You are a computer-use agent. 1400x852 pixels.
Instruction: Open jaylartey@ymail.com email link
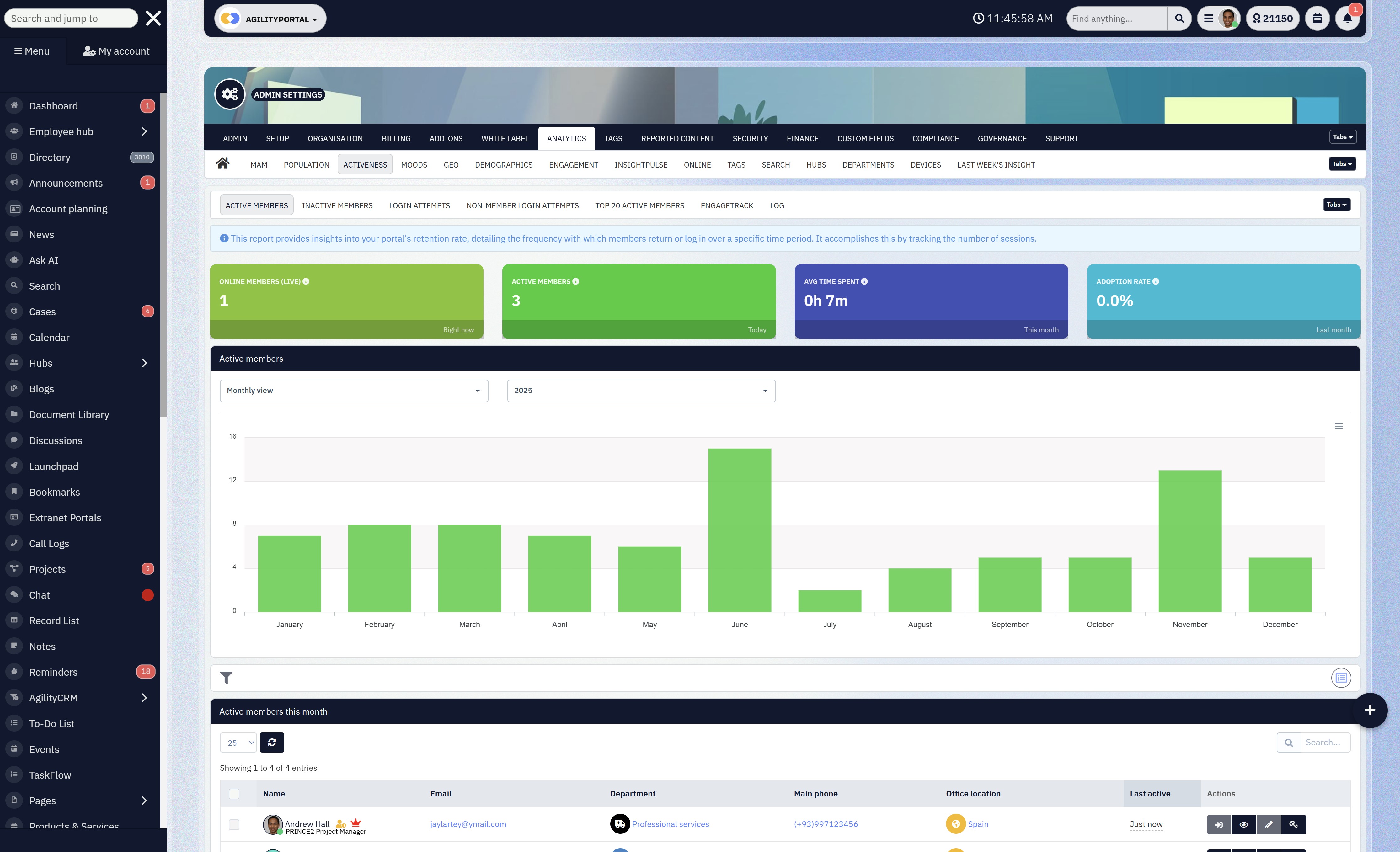468,824
